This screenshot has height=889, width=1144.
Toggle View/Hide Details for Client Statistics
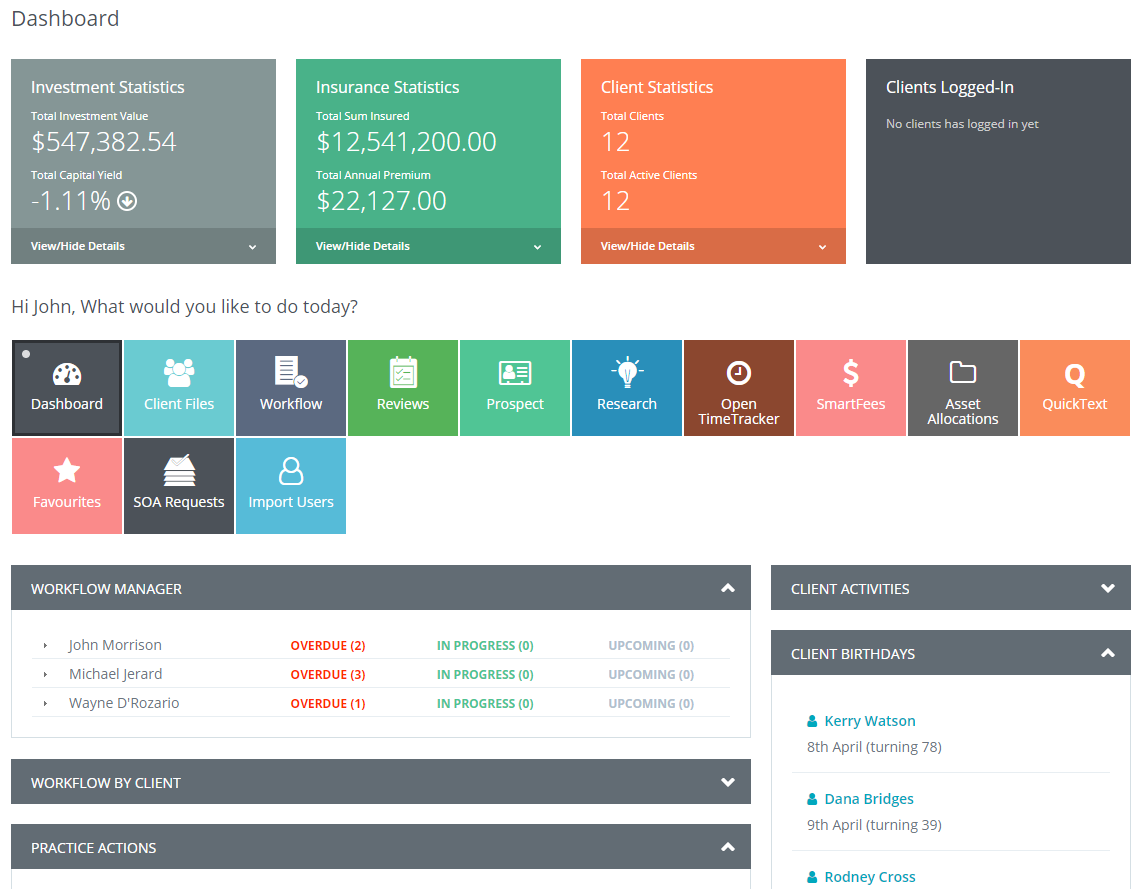coord(713,246)
